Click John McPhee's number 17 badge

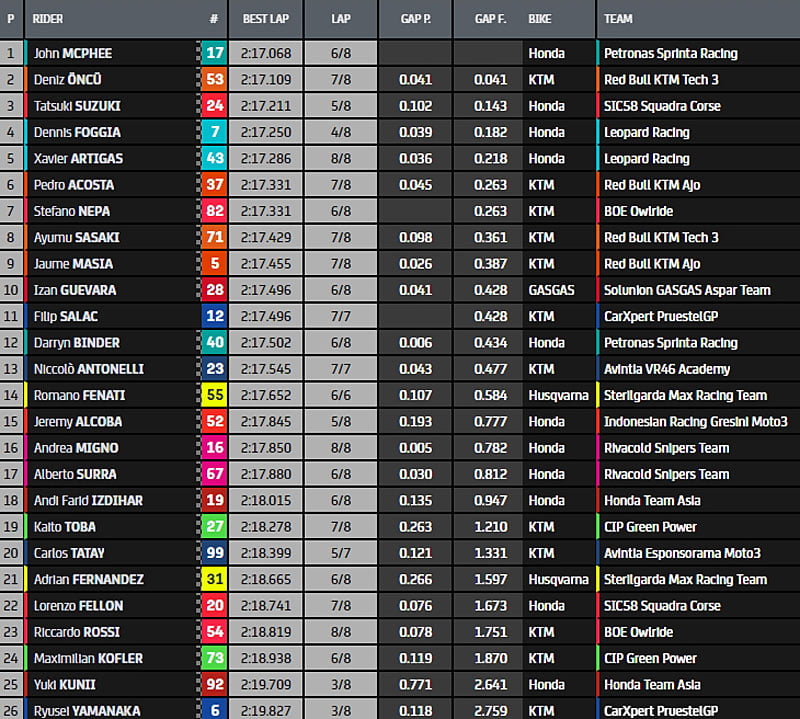tap(214, 53)
